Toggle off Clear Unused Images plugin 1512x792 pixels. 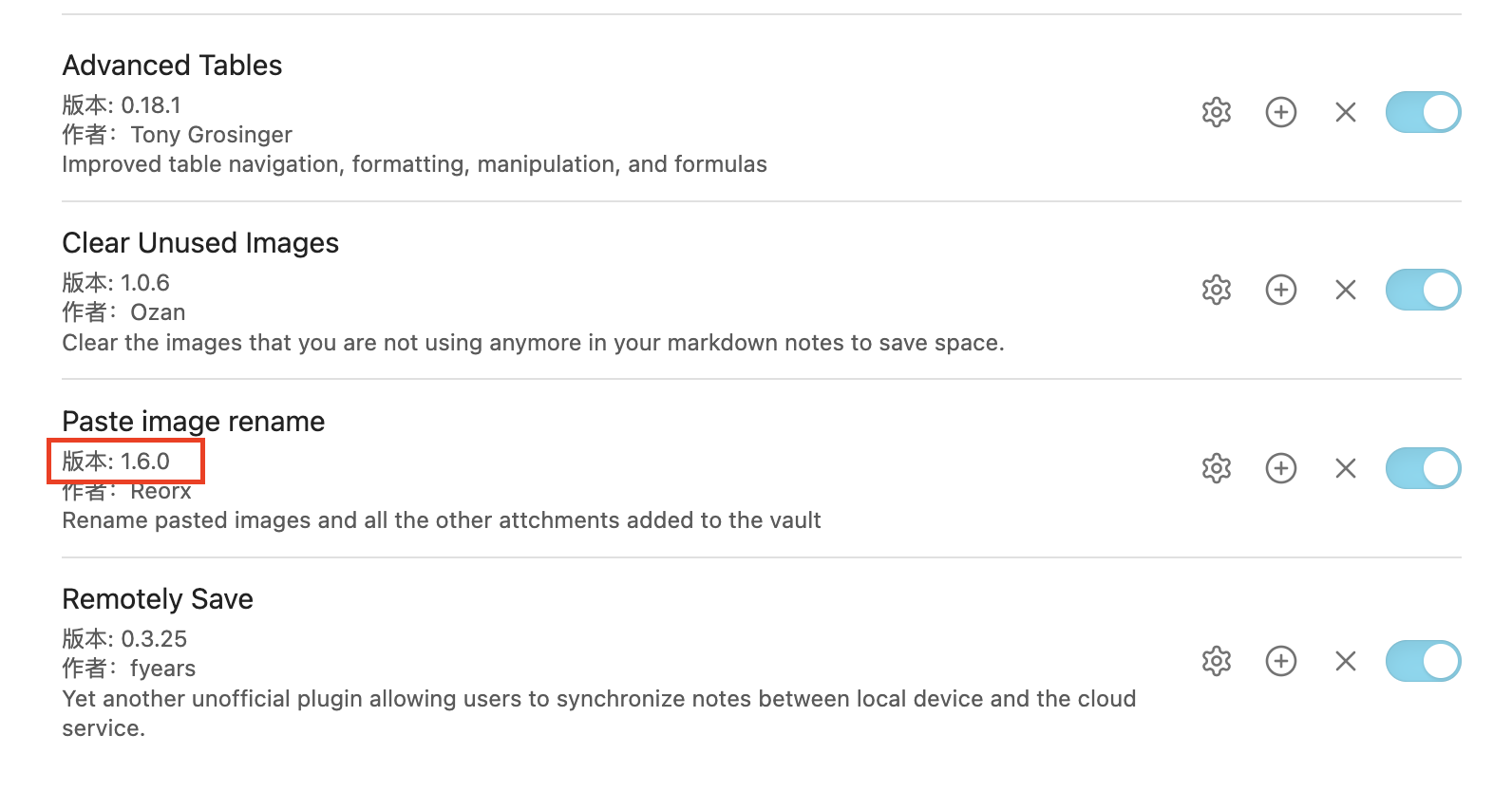click(1423, 290)
